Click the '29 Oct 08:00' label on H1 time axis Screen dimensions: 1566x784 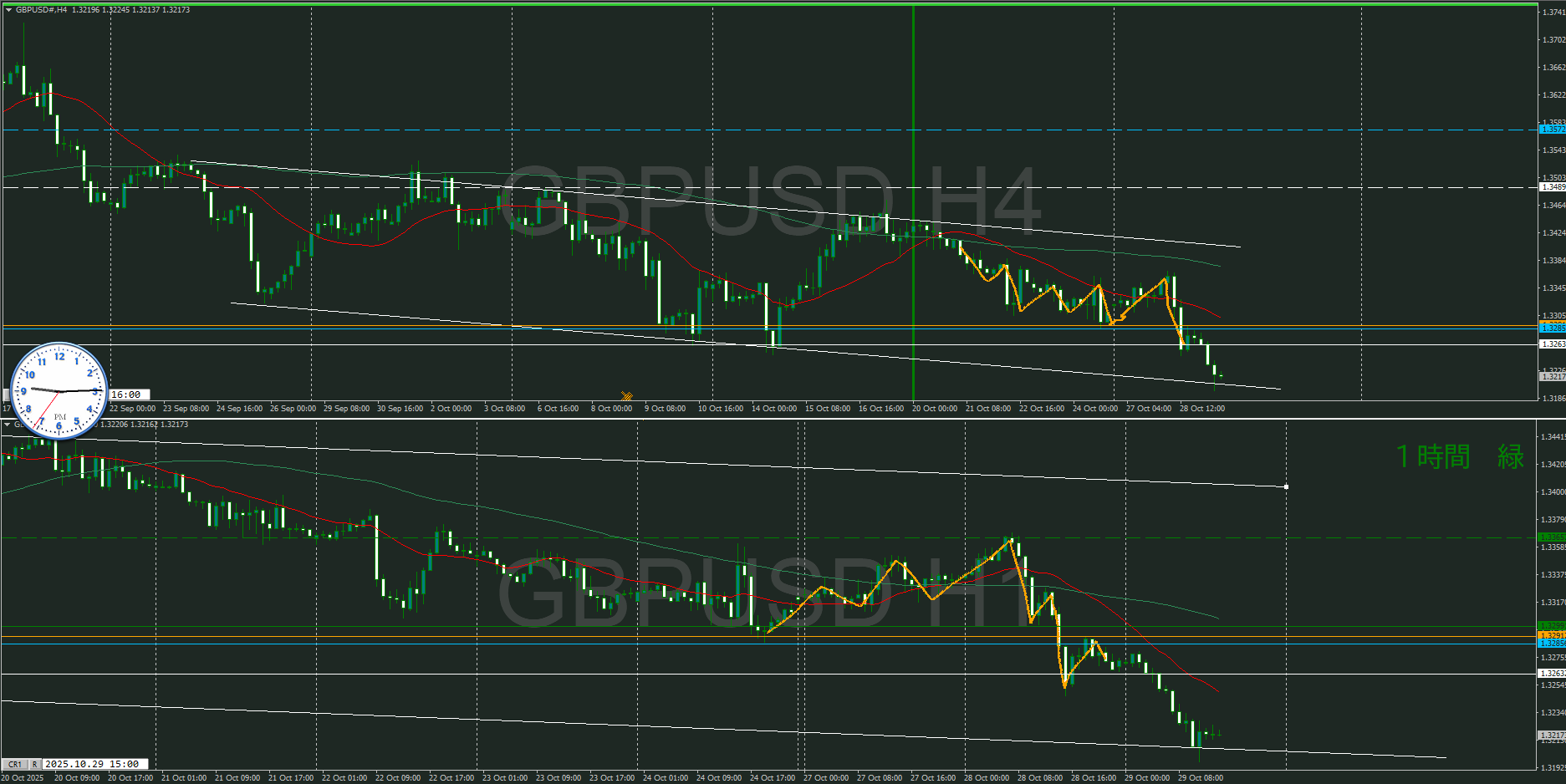[x=1200, y=778]
